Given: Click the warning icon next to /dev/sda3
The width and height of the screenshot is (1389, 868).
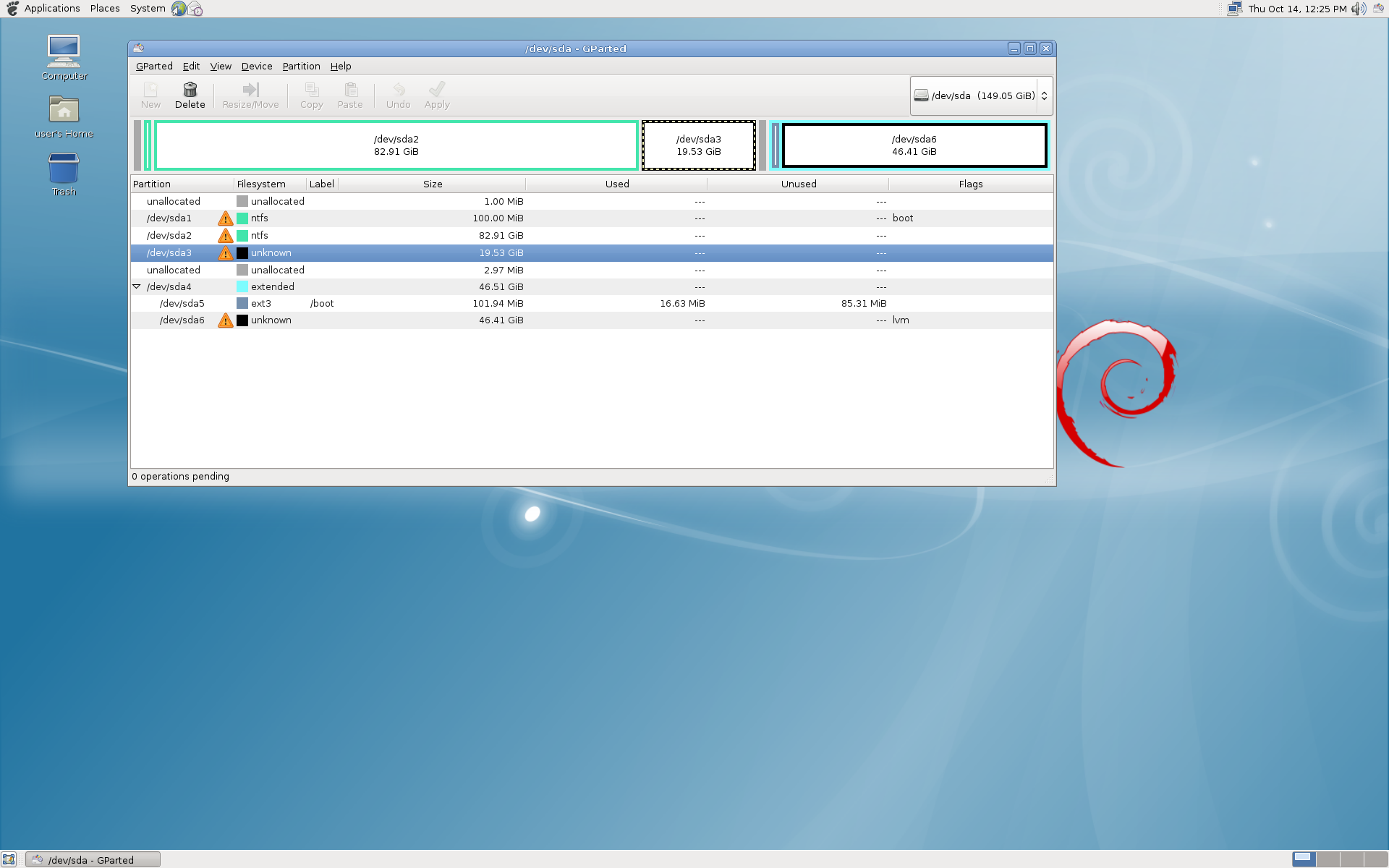Looking at the screenshot, I should [226, 253].
